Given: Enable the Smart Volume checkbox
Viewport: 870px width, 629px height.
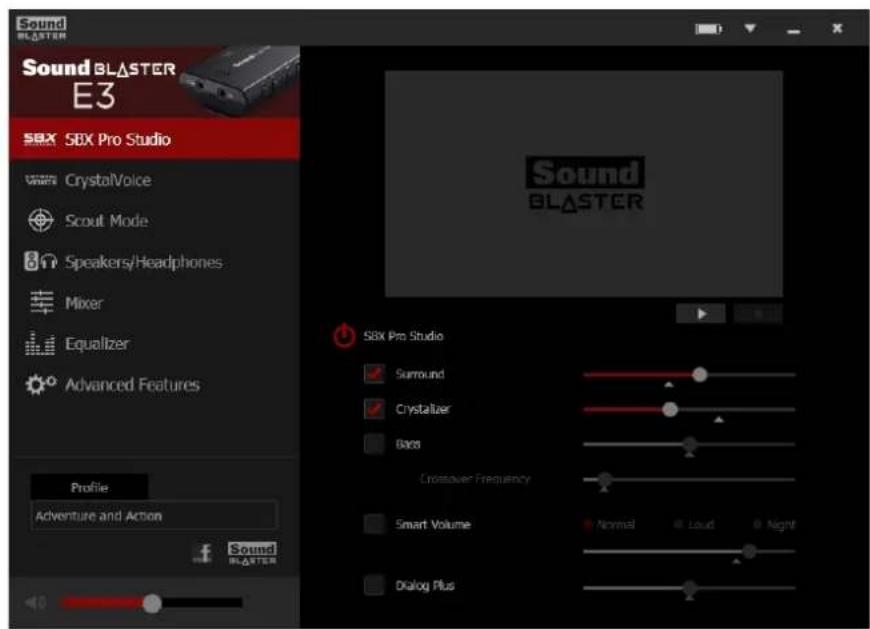Looking at the screenshot, I should 374,524.
